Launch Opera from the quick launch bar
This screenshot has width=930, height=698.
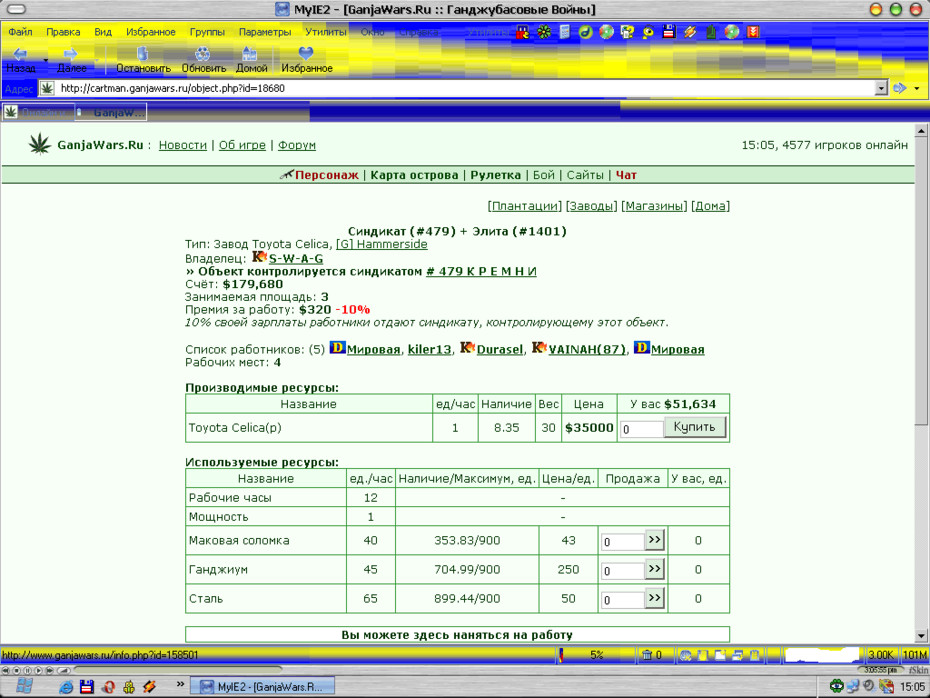coord(108,687)
